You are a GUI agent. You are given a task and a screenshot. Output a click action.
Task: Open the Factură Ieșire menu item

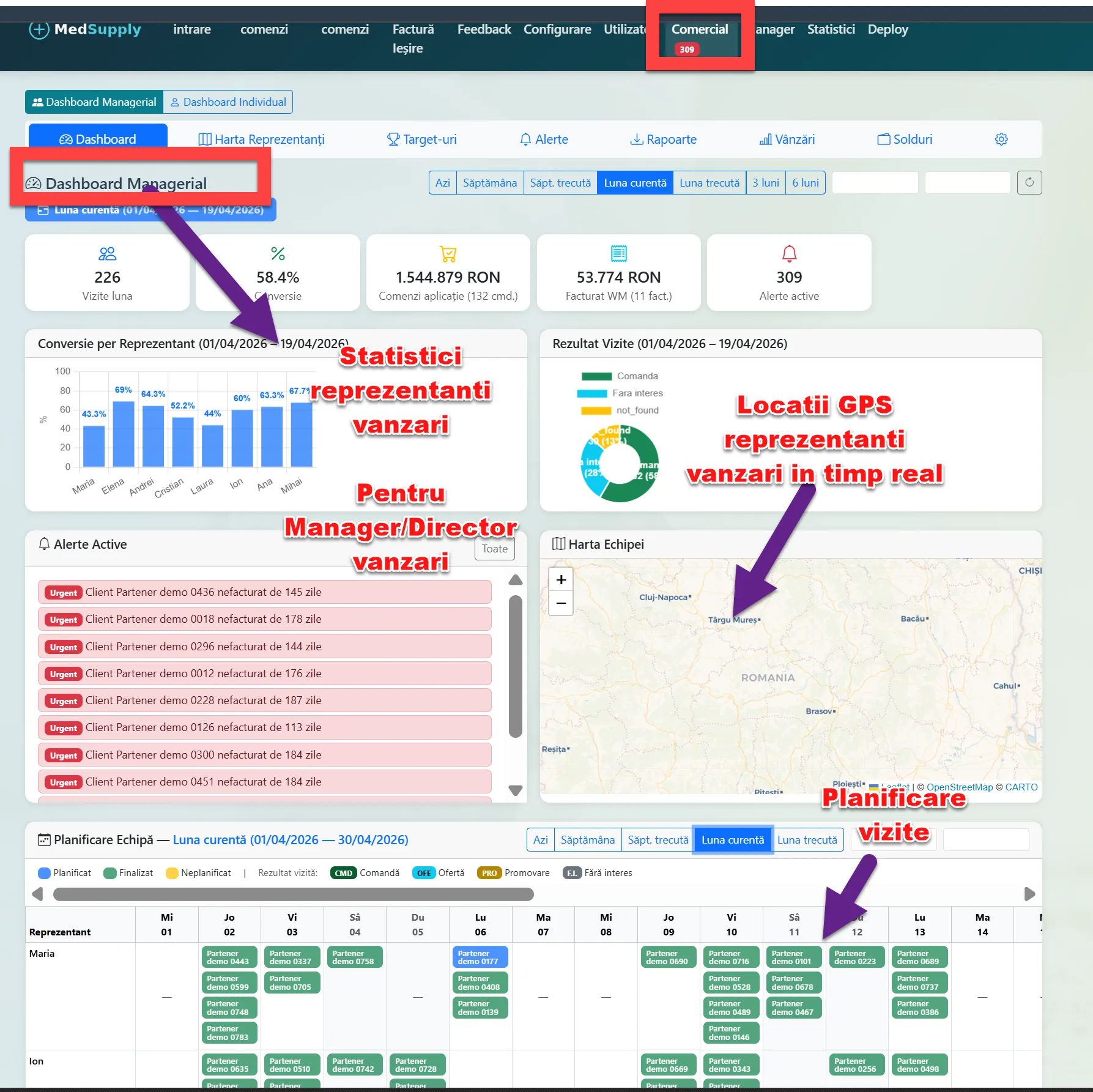(x=413, y=39)
